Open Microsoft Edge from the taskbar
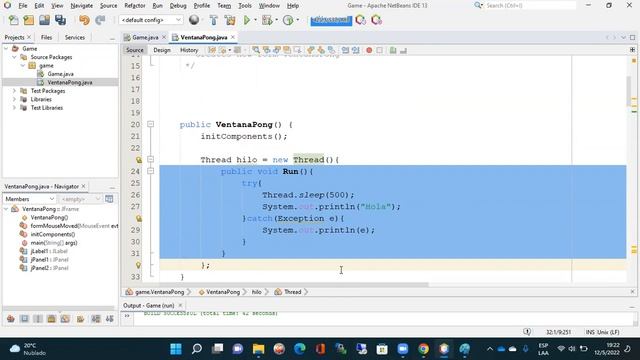This screenshot has height=360, width=640. pyautogui.click(x=300, y=349)
